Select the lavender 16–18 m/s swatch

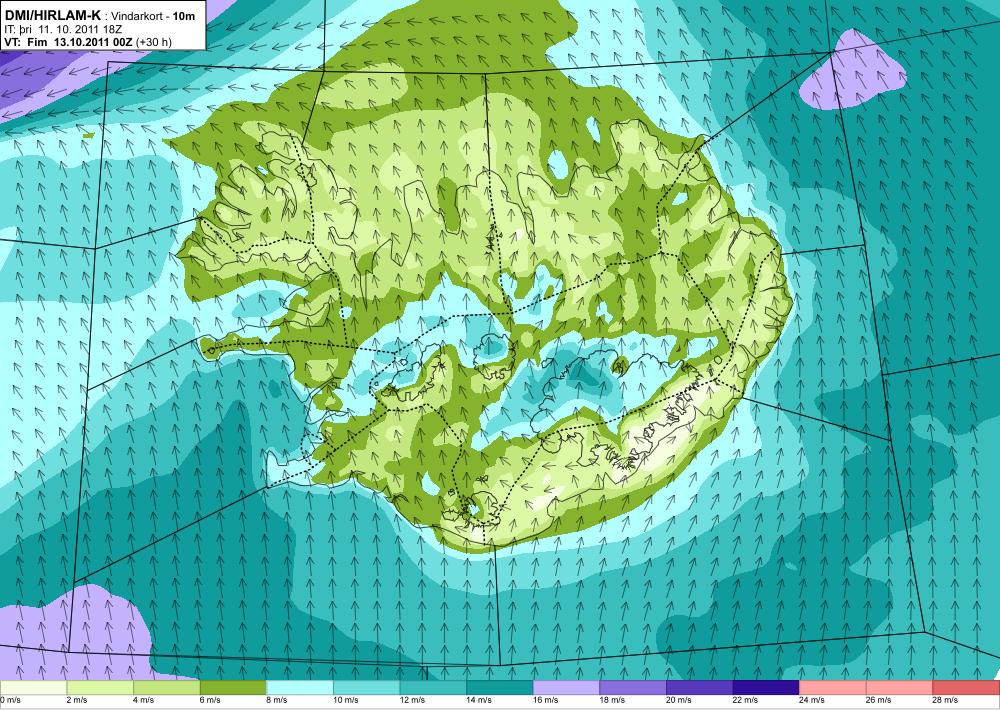pyautogui.click(x=566, y=688)
